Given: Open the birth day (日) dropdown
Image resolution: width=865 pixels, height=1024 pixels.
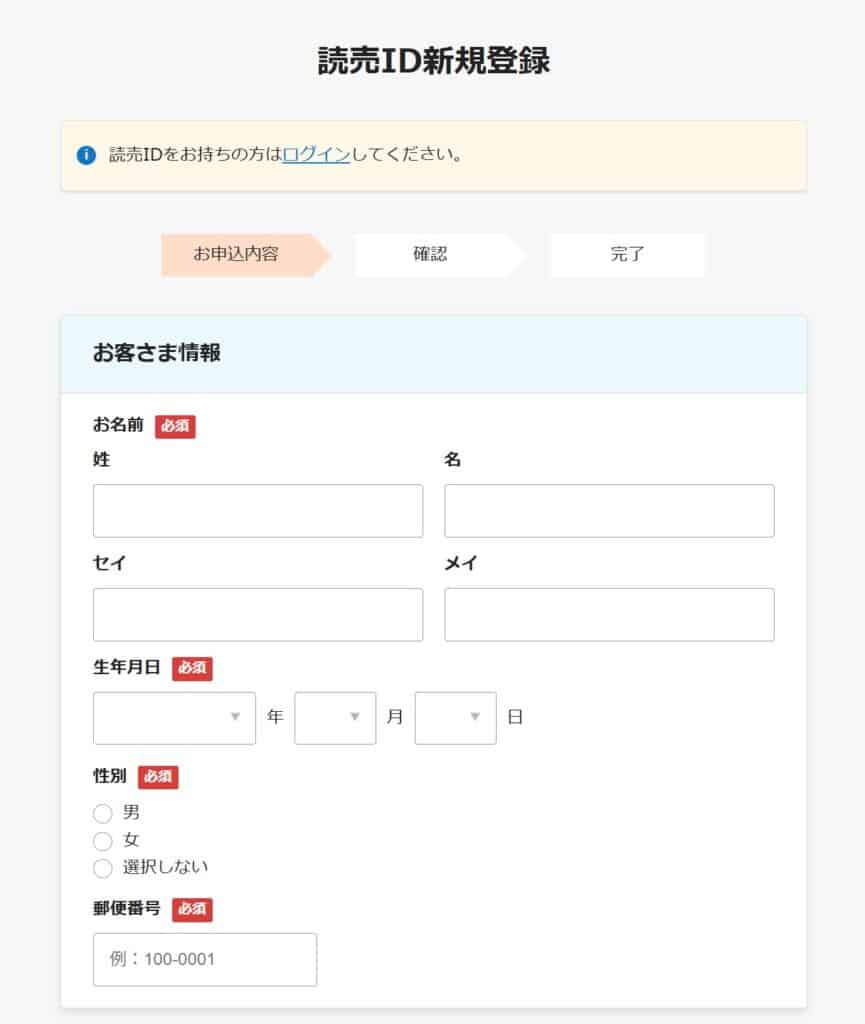Looking at the screenshot, I should click(456, 718).
